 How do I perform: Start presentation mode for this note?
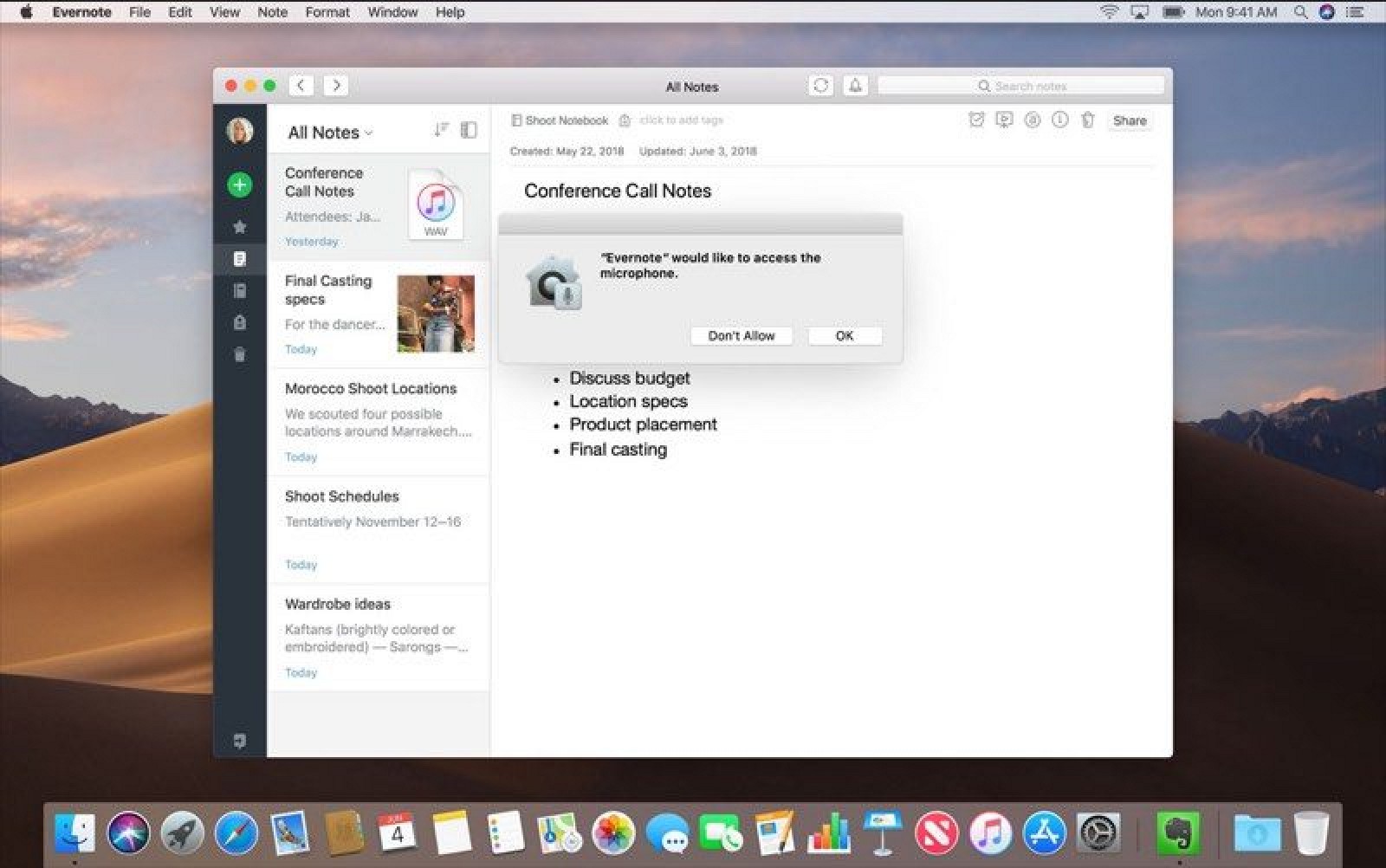pyautogui.click(x=1004, y=120)
